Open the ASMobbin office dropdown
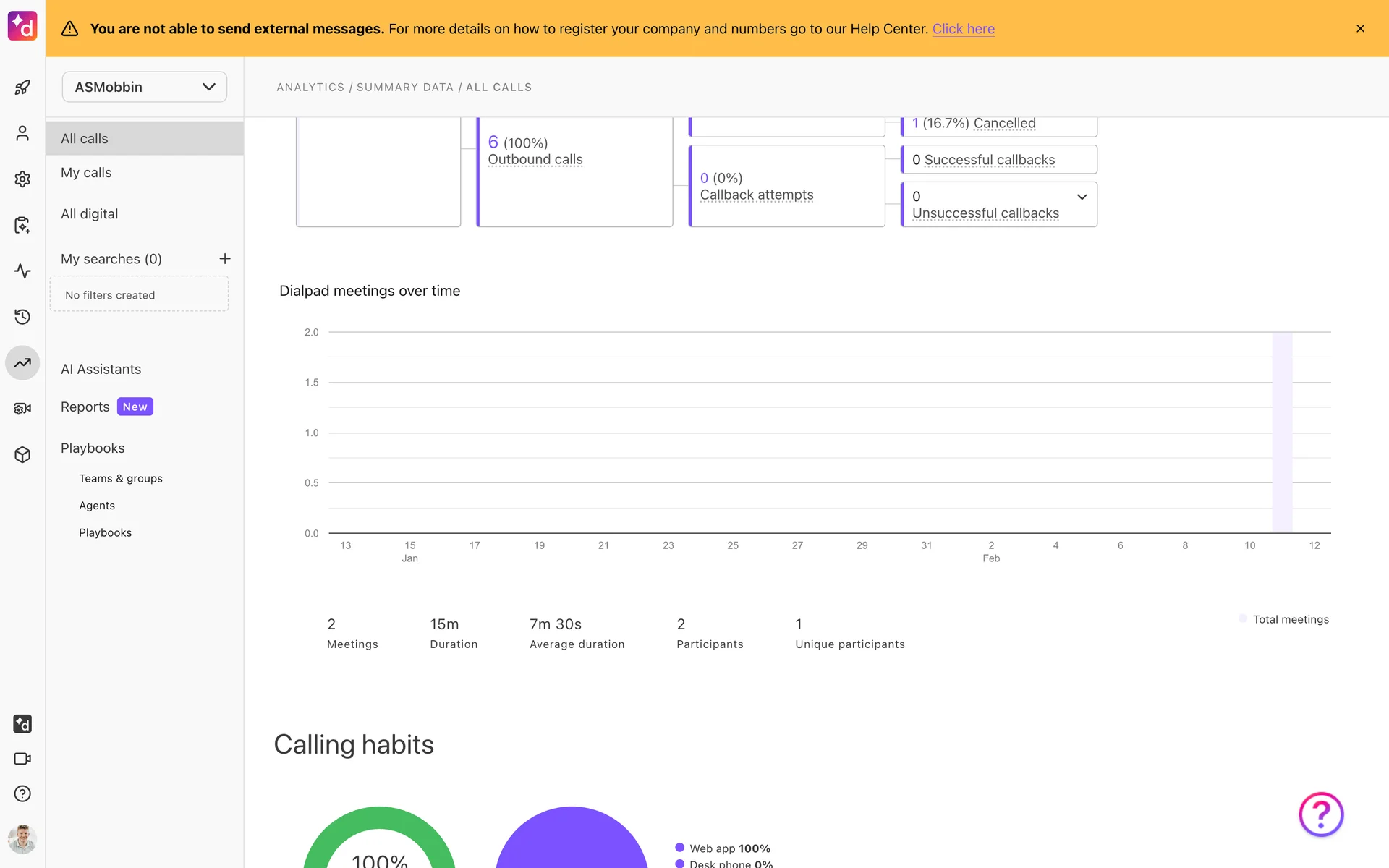Image resolution: width=1389 pixels, height=868 pixels. click(x=145, y=87)
